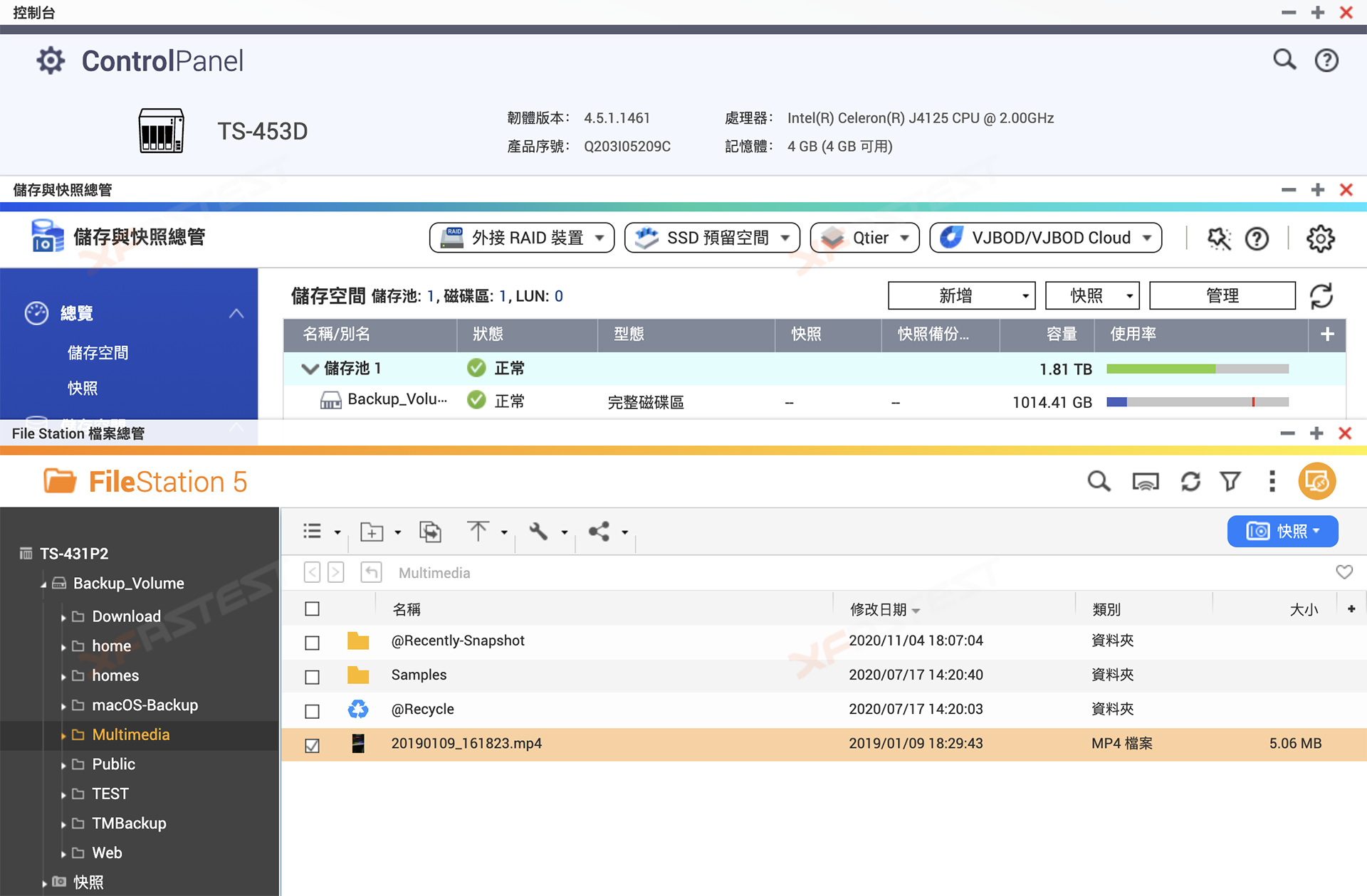Click the 類別 column header
The height and width of the screenshot is (896, 1367).
click(1106, 610)
